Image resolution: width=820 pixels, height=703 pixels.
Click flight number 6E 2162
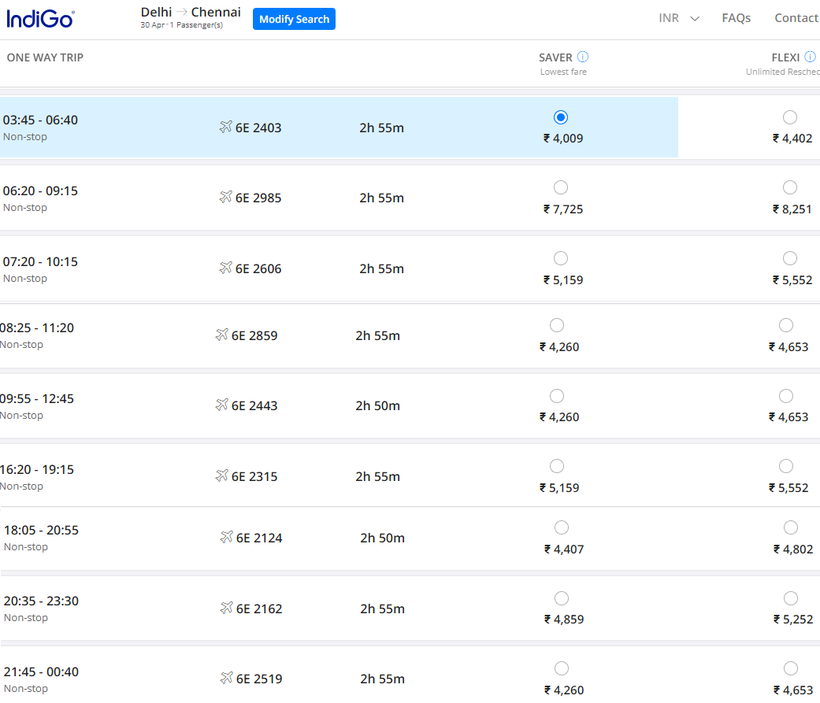259,609
